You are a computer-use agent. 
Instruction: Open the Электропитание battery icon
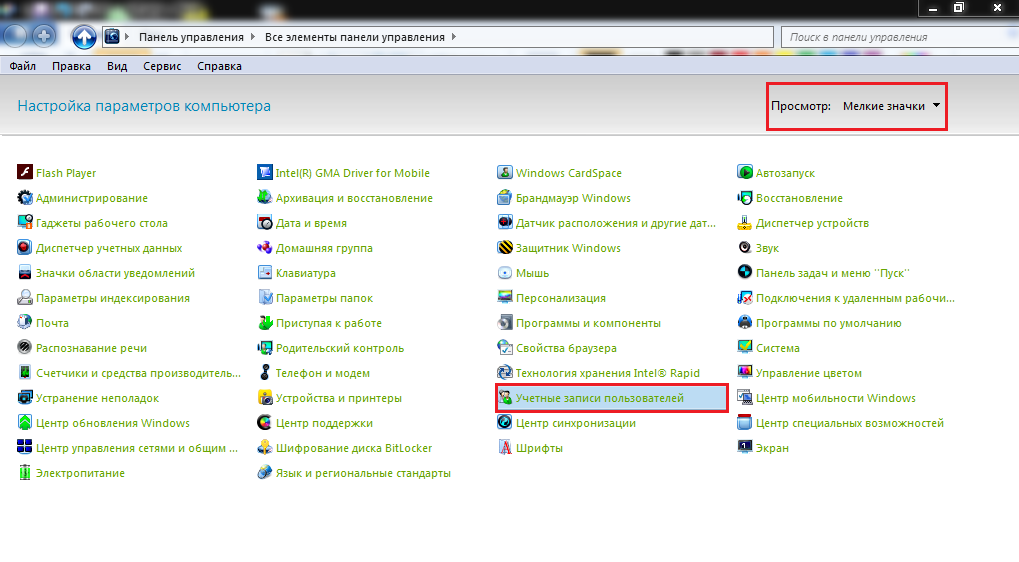click(25, 472)
